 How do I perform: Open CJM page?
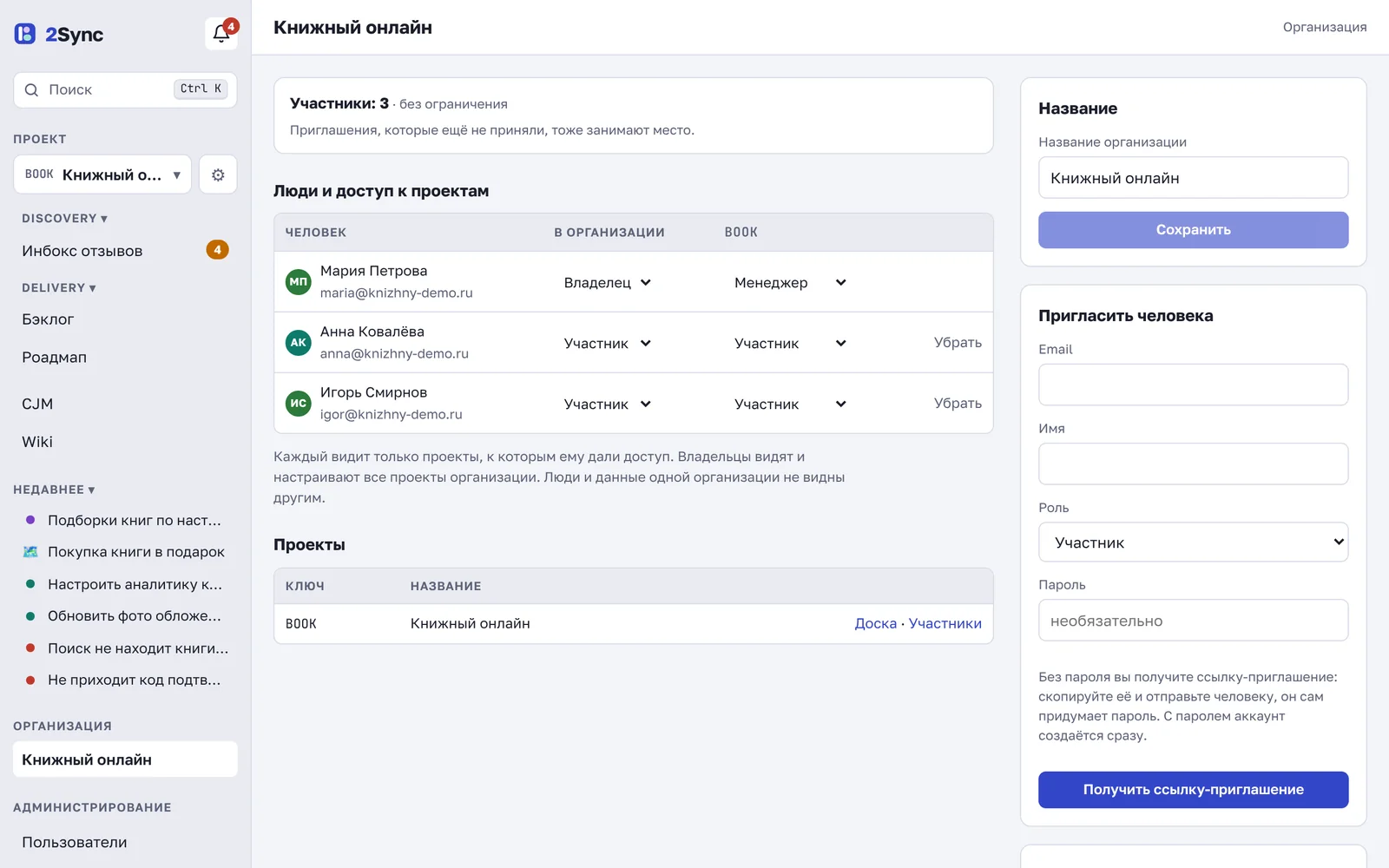[x=125, y=404]
